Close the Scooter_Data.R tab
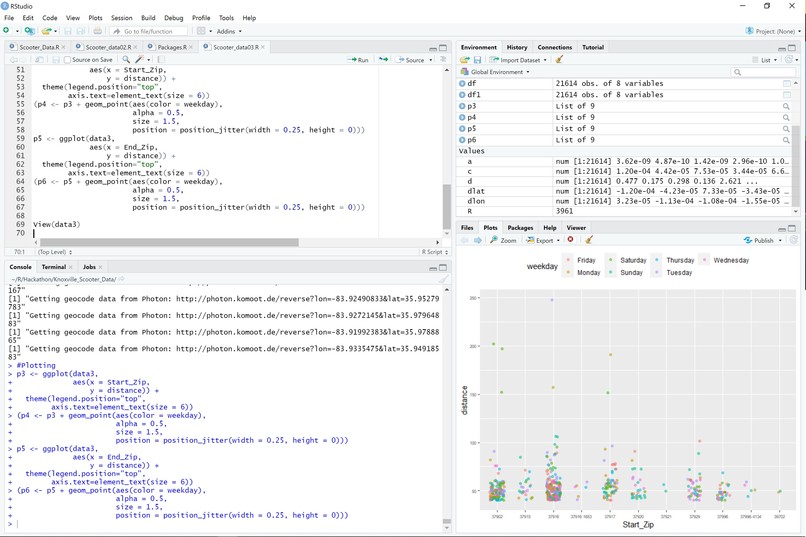 (63, 47)
